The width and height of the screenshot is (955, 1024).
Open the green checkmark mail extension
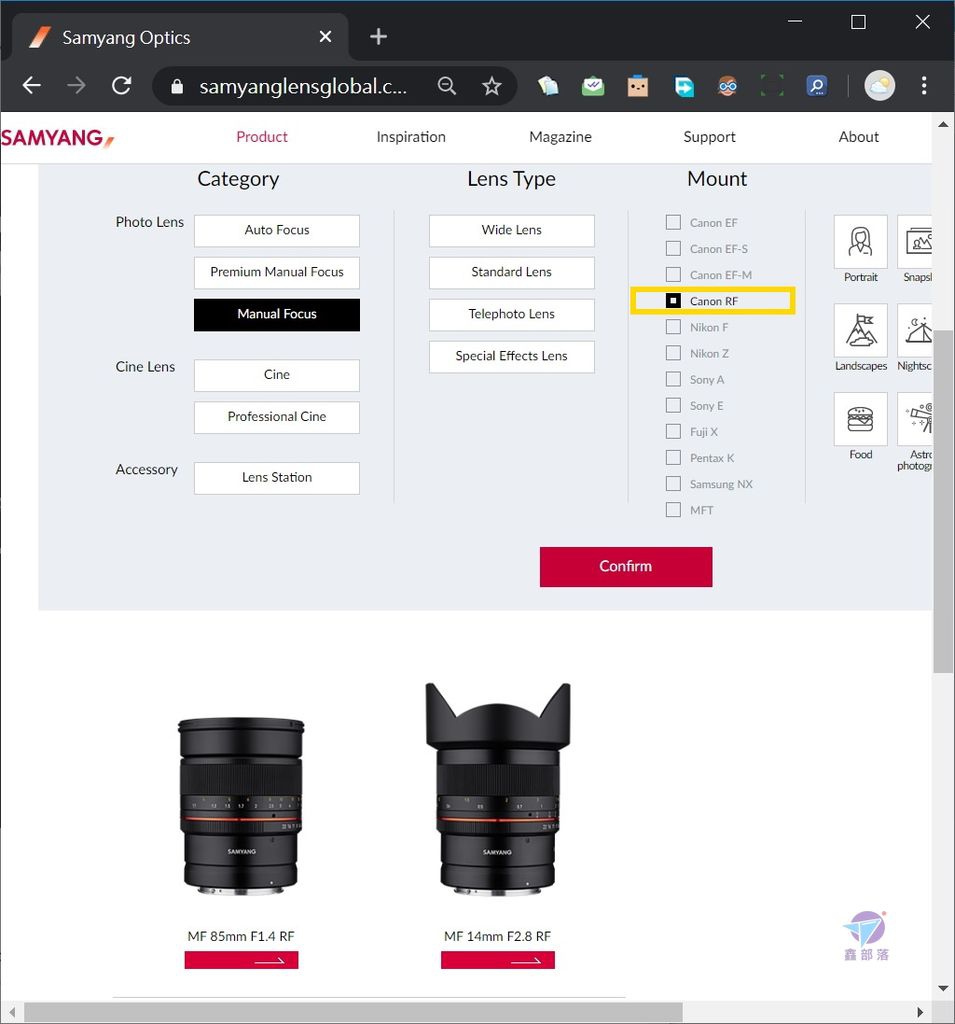coord(593,86)
